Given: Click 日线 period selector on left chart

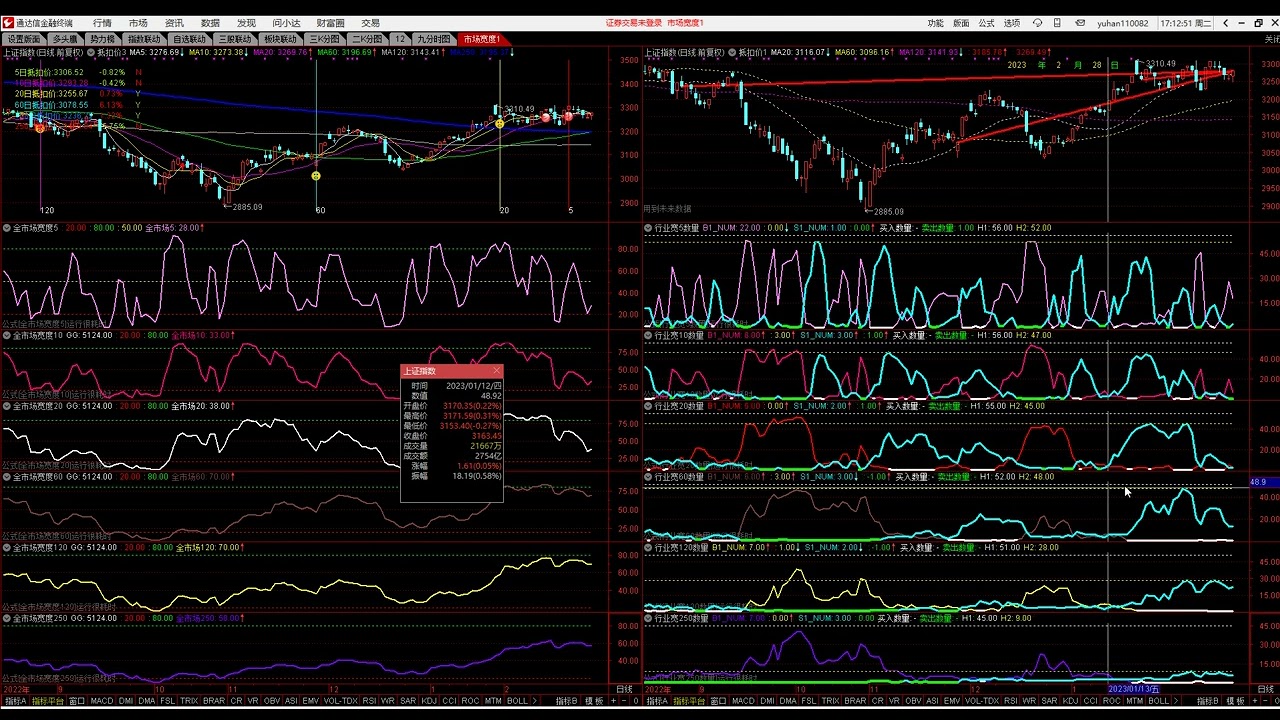Looking at the screenshot, I should tap(624, 689).
